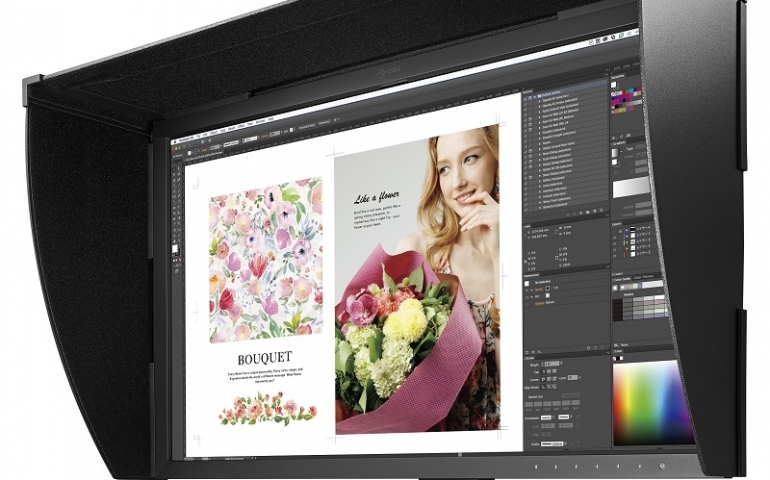
Task: Click the Like a flower script text
Action: pos(376,198)
